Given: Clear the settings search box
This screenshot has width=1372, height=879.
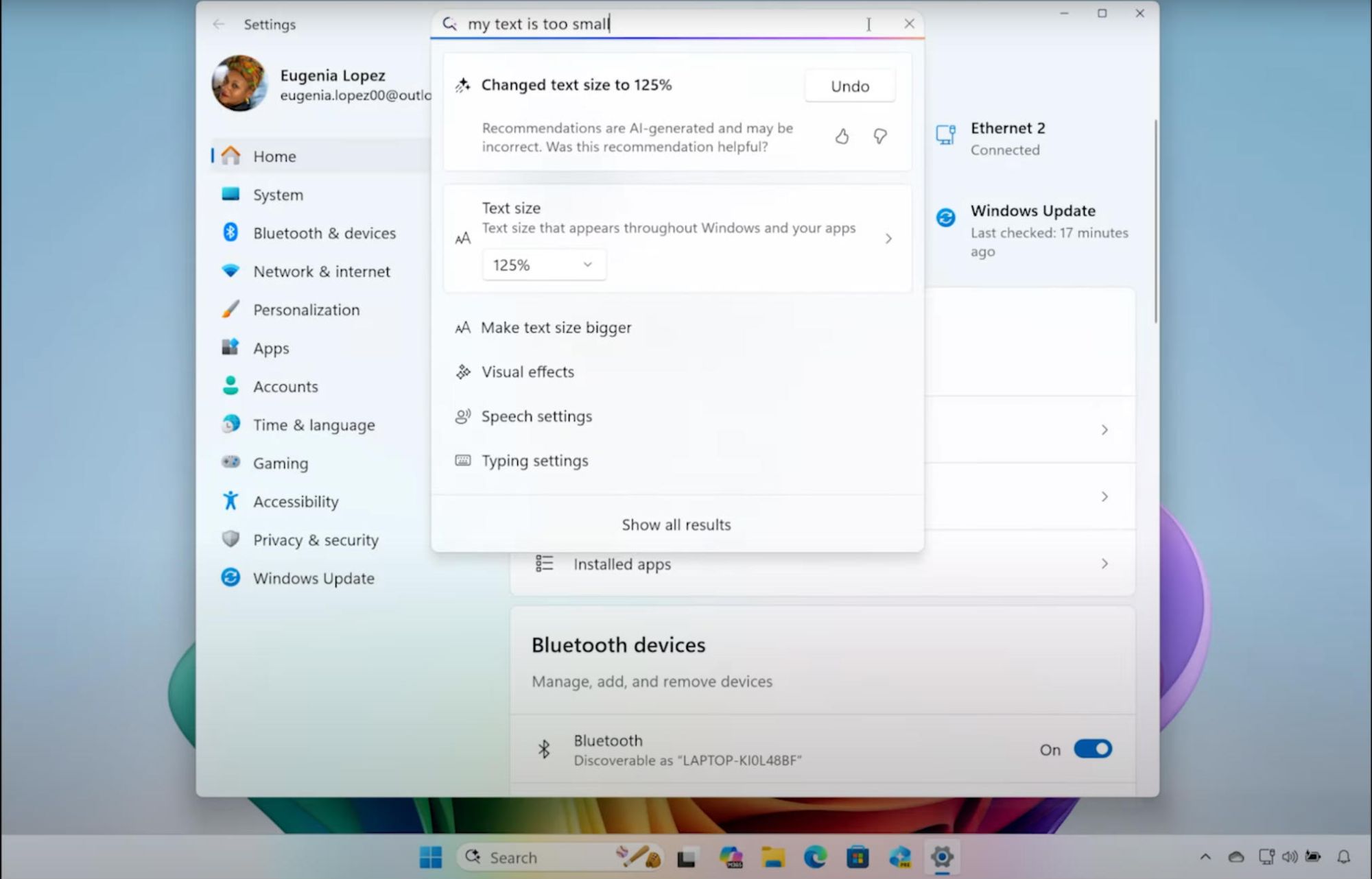Looking at the screenshot, I should 909,24.
